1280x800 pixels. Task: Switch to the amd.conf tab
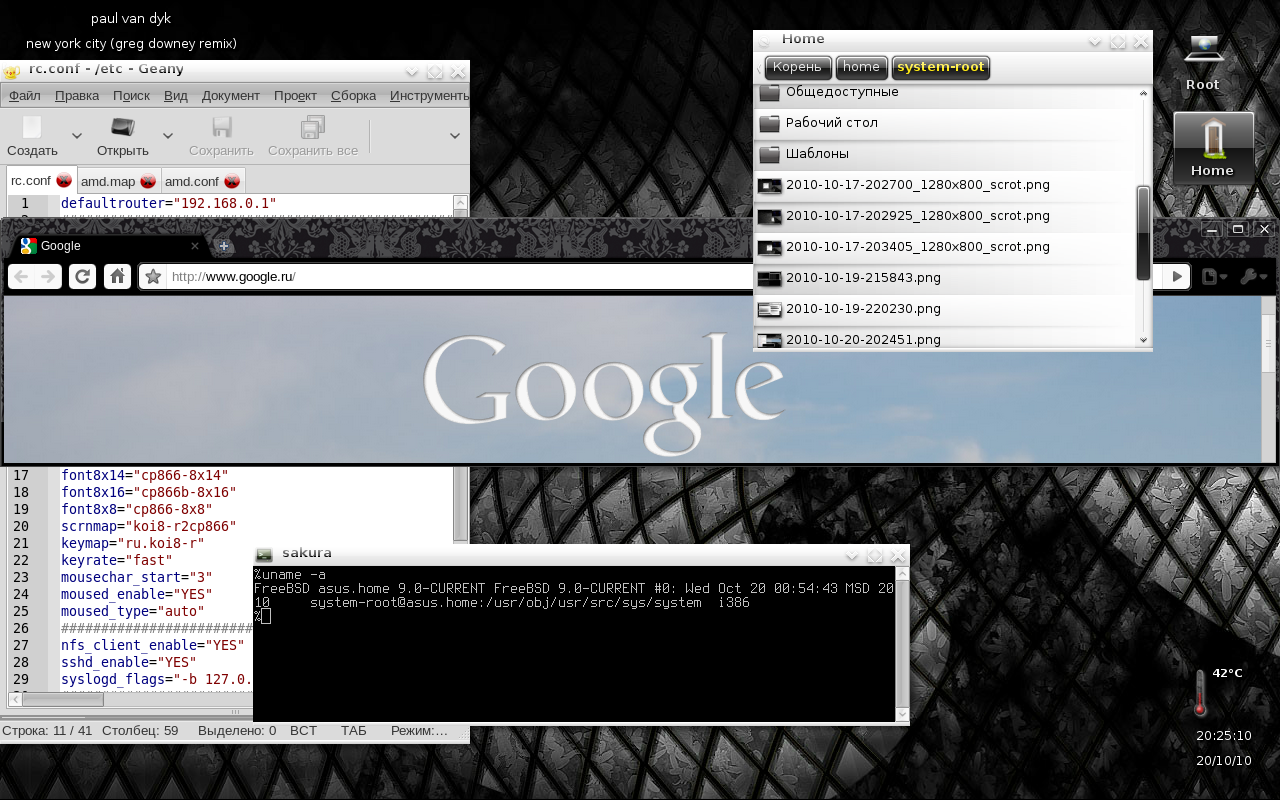[x=191, y=181]
